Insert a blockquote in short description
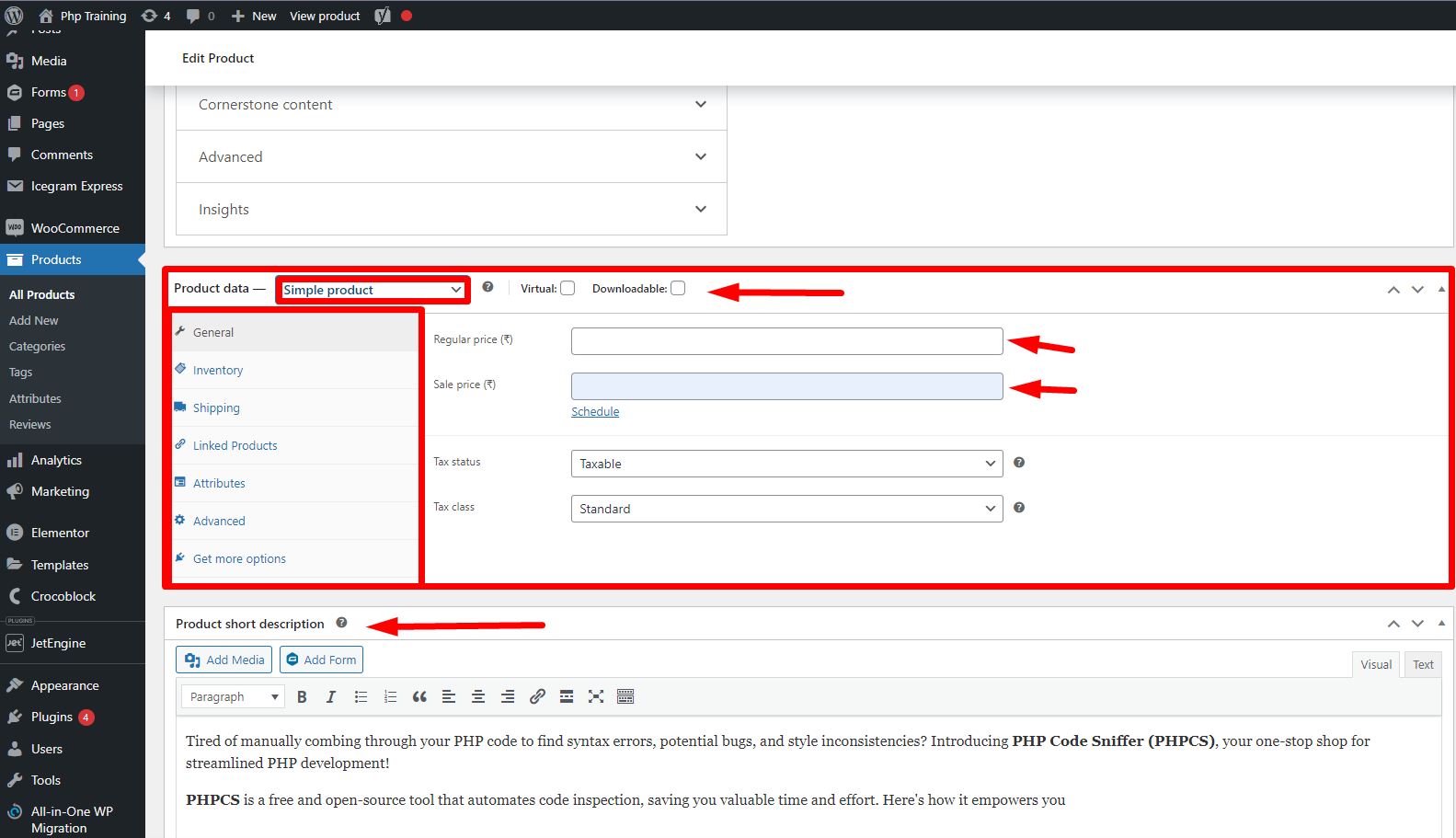 tap(419, 697)
